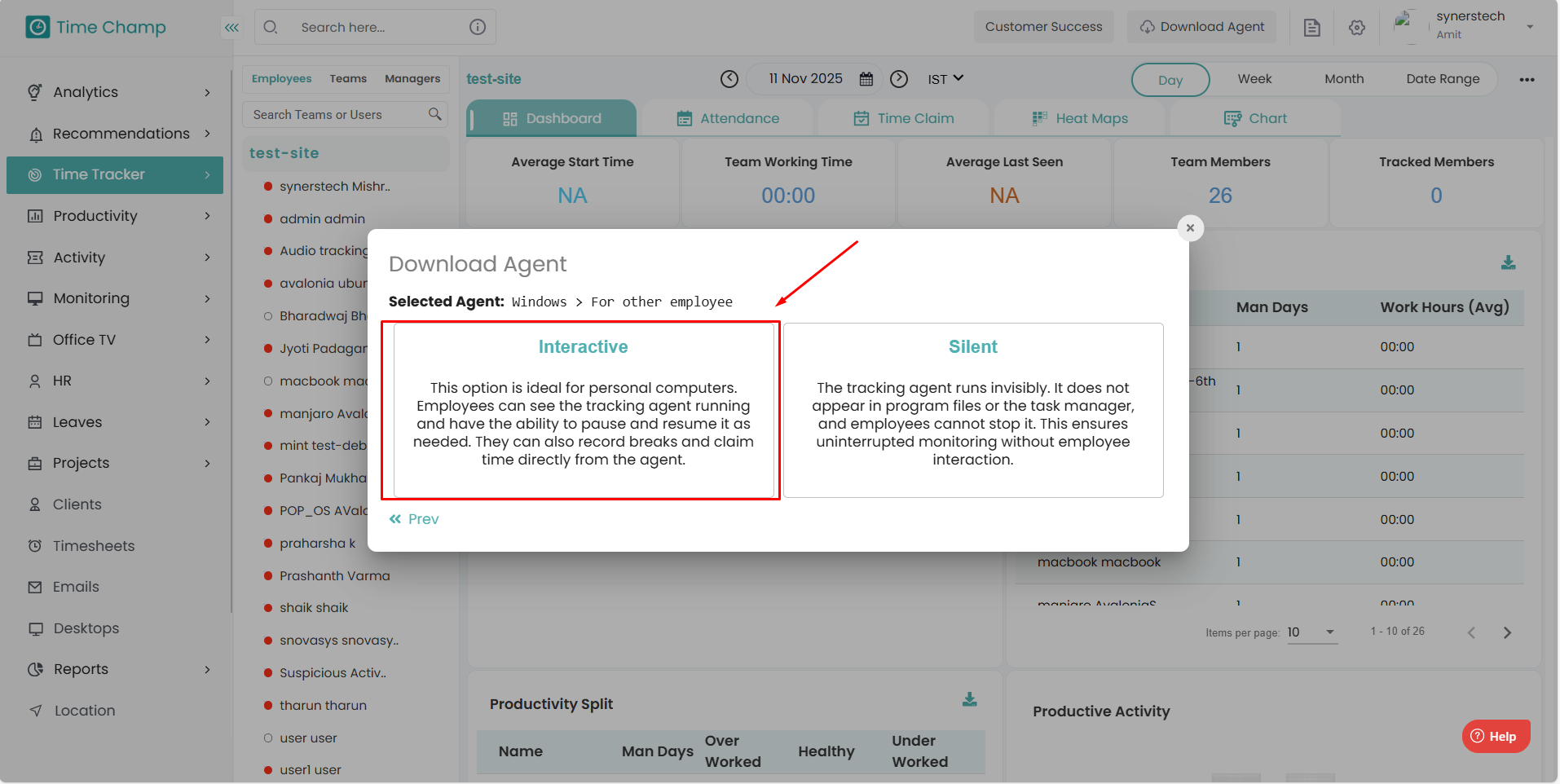Open Timesheets from the sidebar
This screenshot has width=1560, height=784.
click(94, 546)
